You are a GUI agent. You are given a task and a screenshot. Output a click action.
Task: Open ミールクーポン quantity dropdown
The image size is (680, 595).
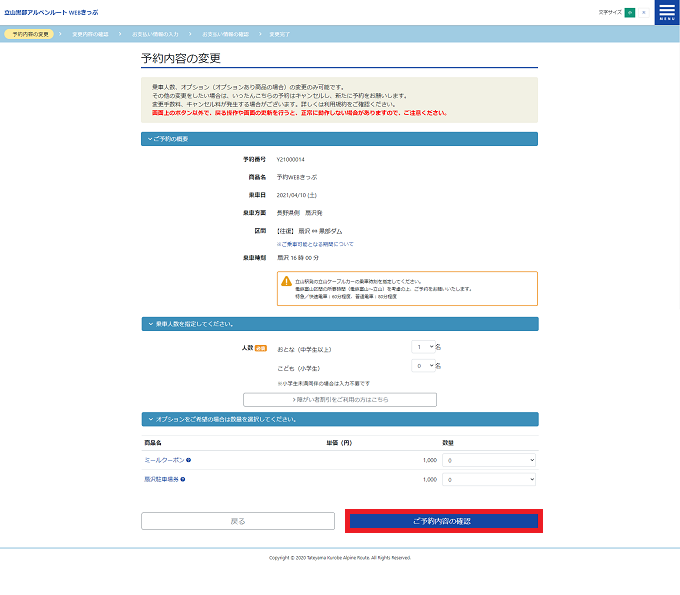click(491, 460)
